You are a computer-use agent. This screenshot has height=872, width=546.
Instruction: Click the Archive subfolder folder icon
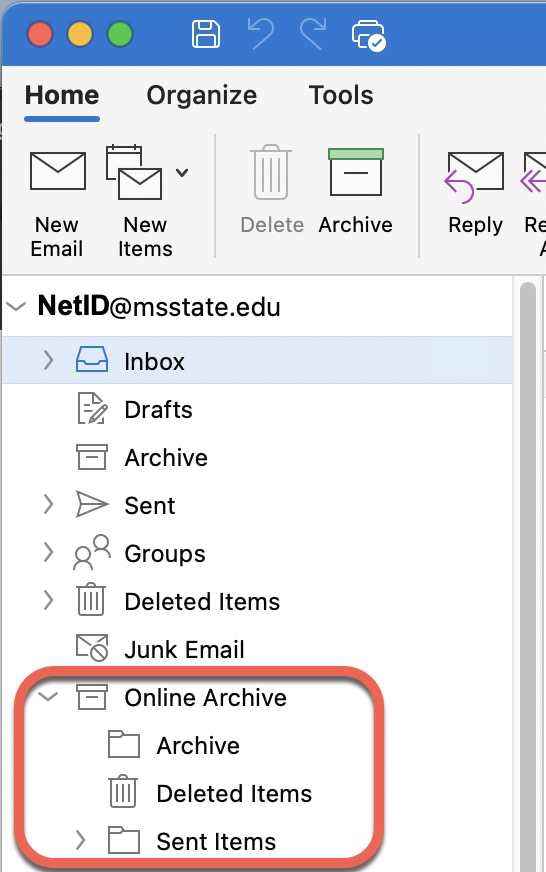coord(123,744)
